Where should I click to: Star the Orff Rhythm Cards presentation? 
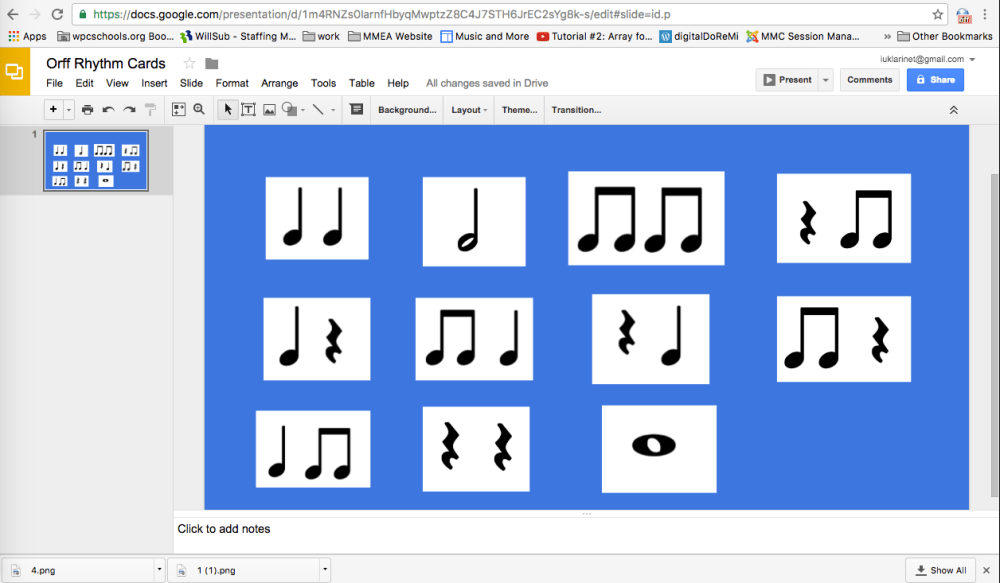pyautogui.click(x=189, y=64)
